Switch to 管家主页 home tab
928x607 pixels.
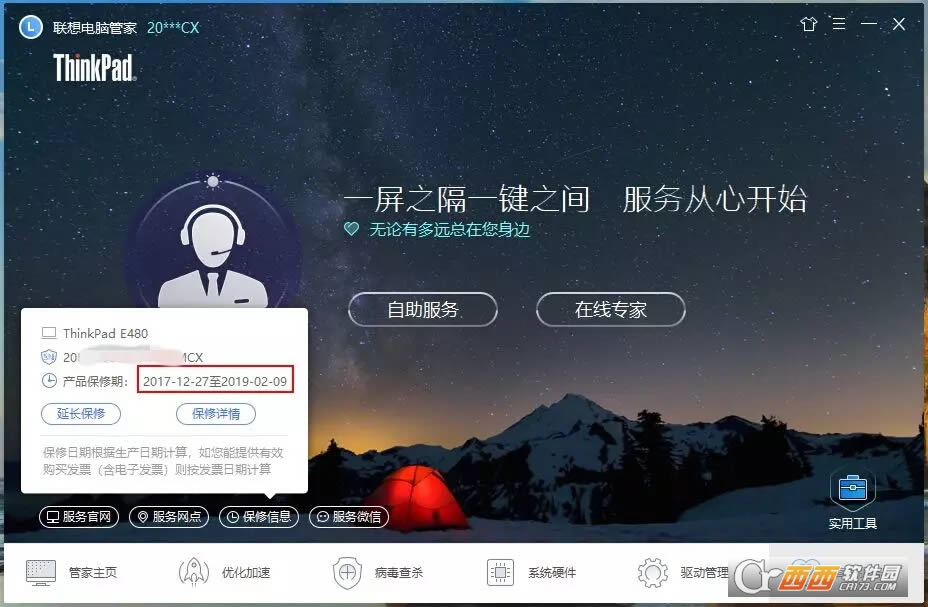point(72,572)
